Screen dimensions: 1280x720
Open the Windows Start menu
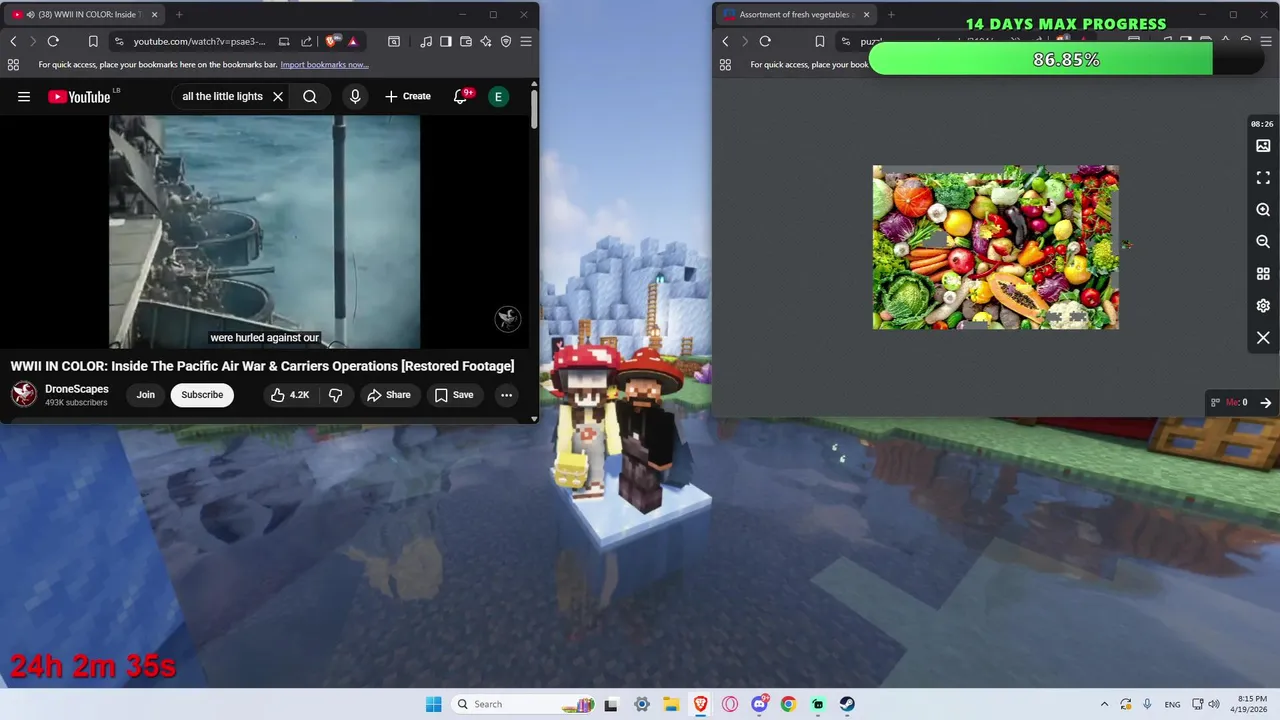pyautogui.click(x=433, y=704)
